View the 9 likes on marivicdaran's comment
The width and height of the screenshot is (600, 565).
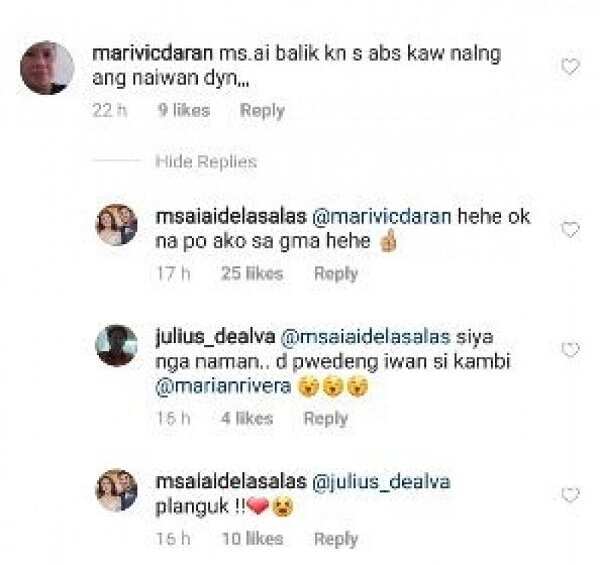tap(184, 111)
